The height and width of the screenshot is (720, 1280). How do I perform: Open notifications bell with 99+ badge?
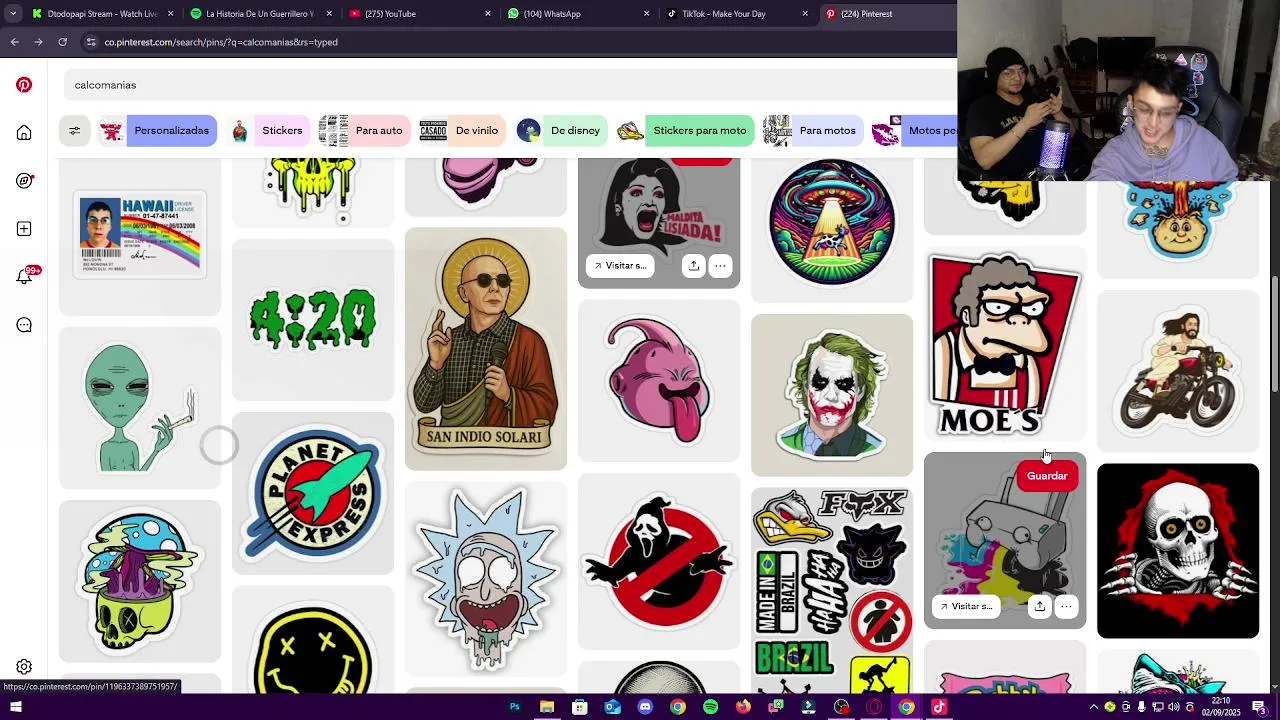pyautogui.click(x=26, y=276)
